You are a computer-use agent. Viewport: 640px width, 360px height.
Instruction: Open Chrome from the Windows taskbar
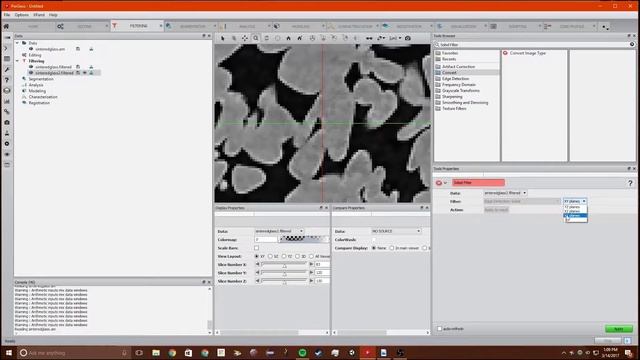click(x=172, y=353)
